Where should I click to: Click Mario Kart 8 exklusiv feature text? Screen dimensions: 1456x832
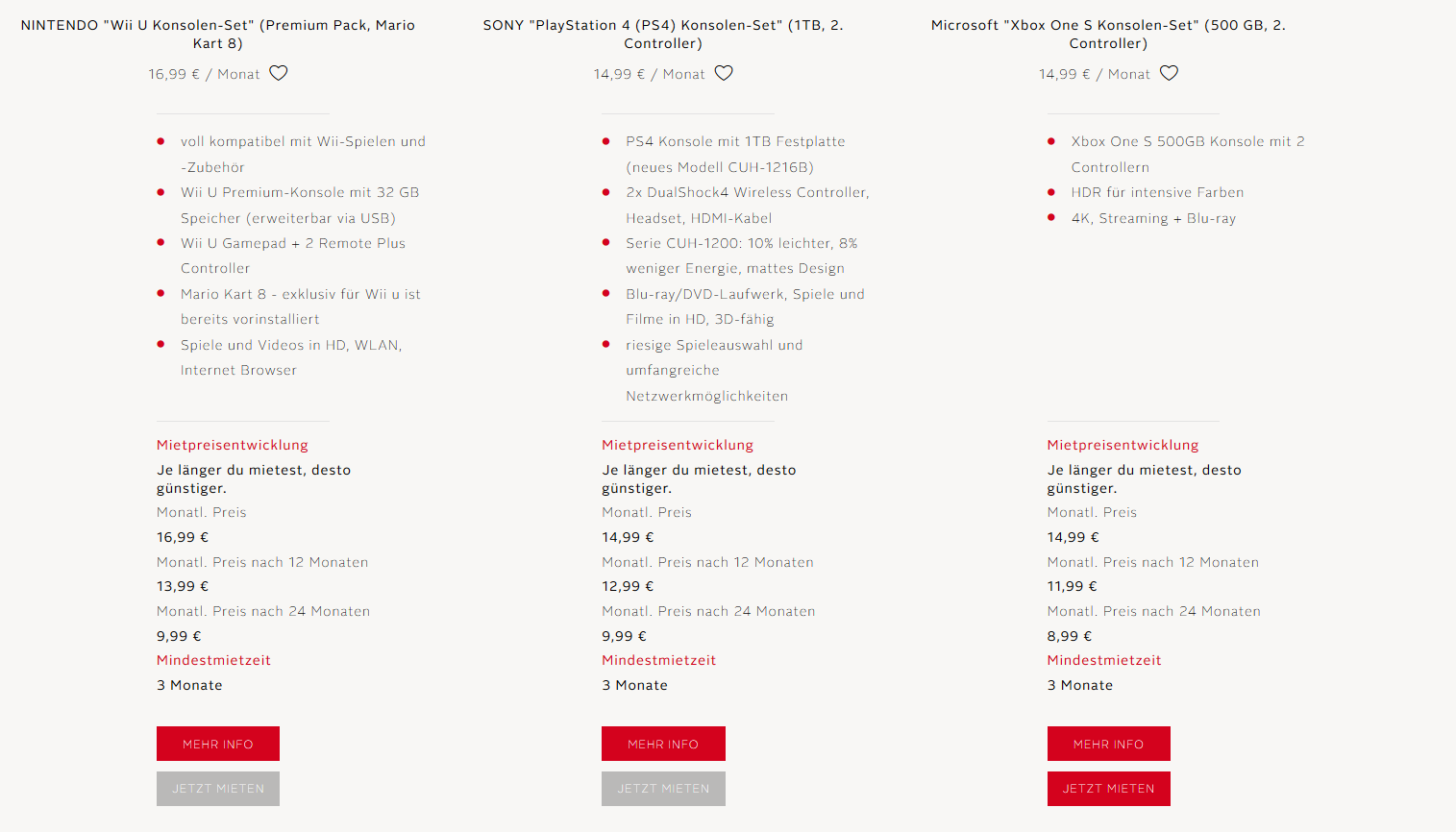click(x=301, y=306)
